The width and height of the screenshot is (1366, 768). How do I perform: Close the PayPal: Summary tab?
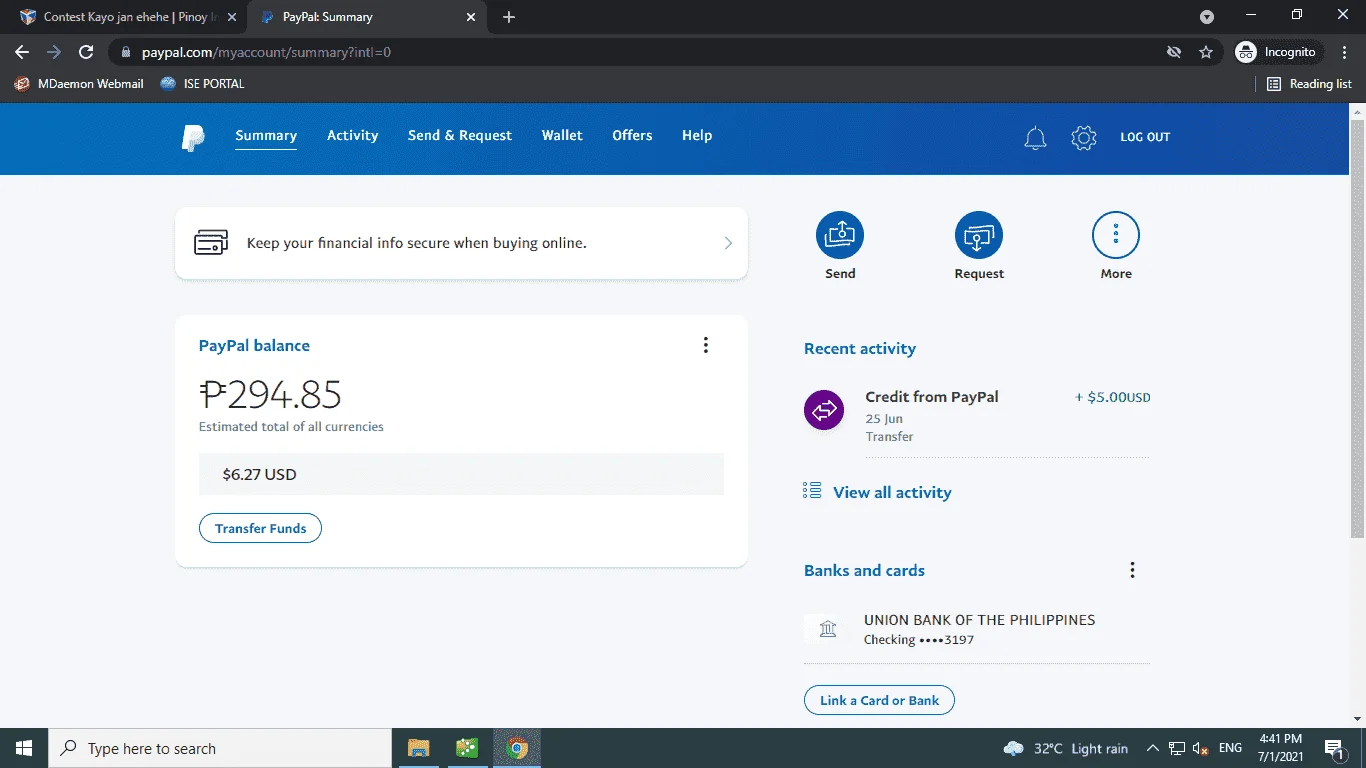[471, 17]
